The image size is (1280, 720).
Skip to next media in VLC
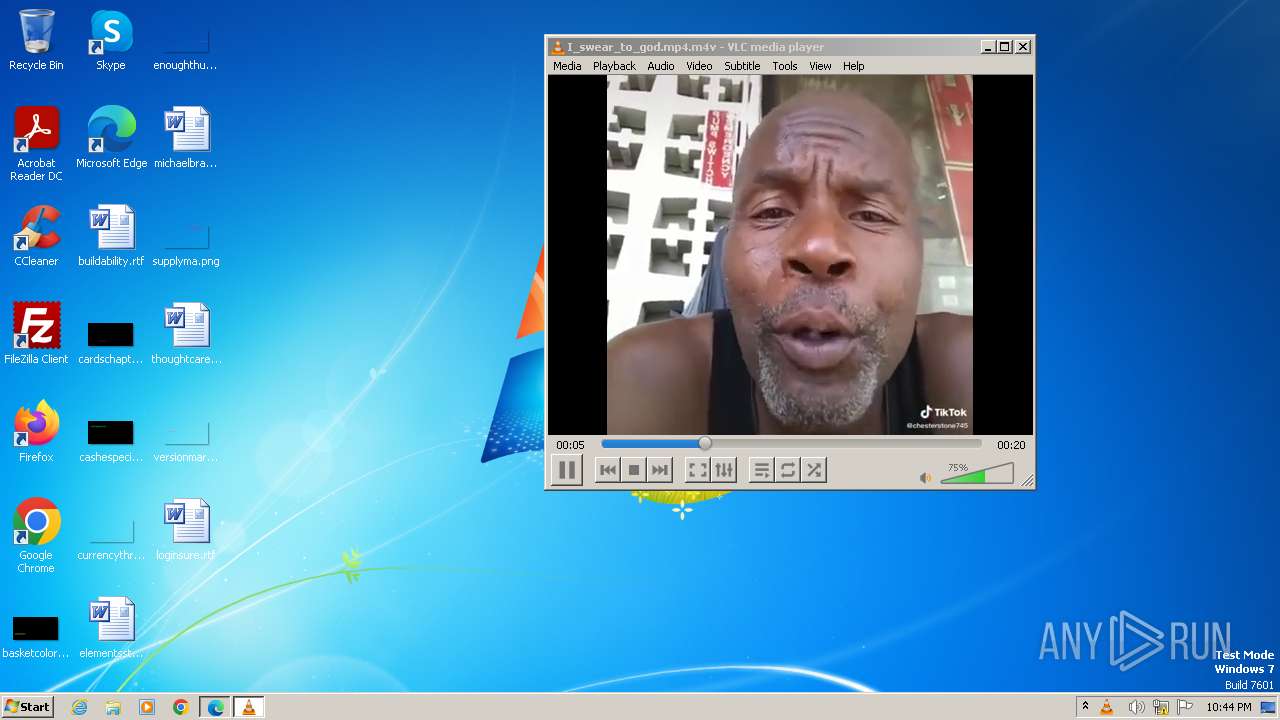(x=660, y=470)
